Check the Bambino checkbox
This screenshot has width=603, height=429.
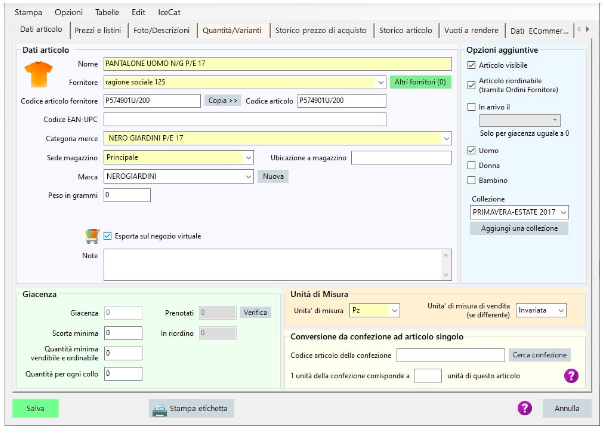[x=471, y=180]
